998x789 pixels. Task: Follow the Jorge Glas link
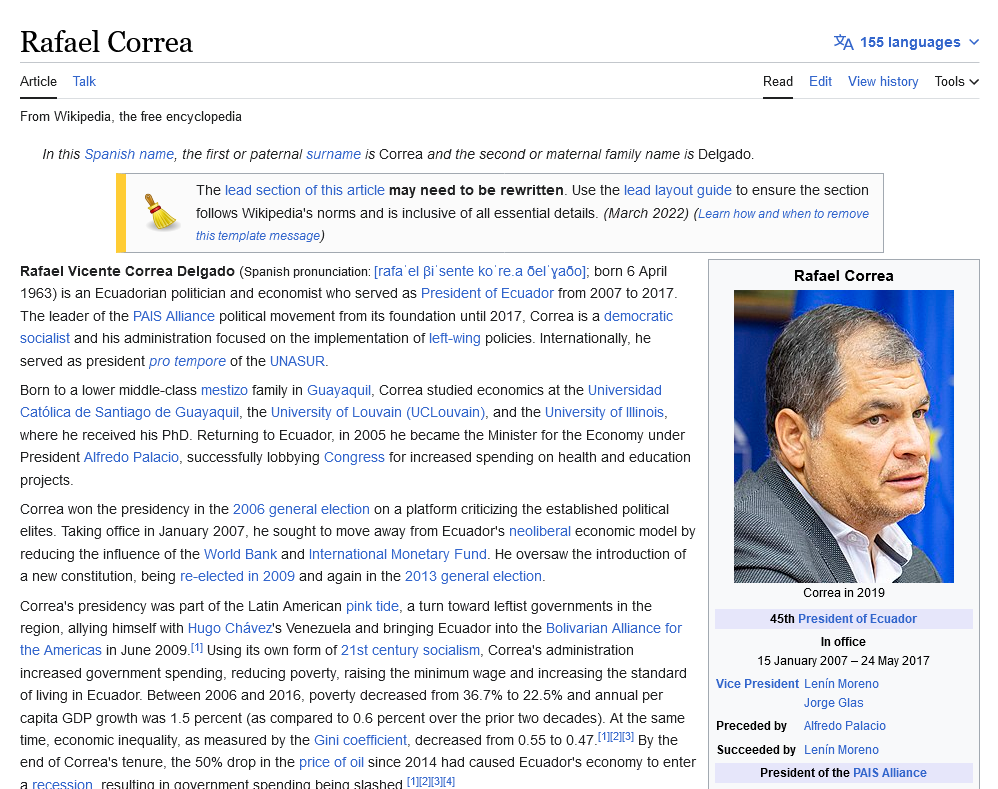coord(833,702)
